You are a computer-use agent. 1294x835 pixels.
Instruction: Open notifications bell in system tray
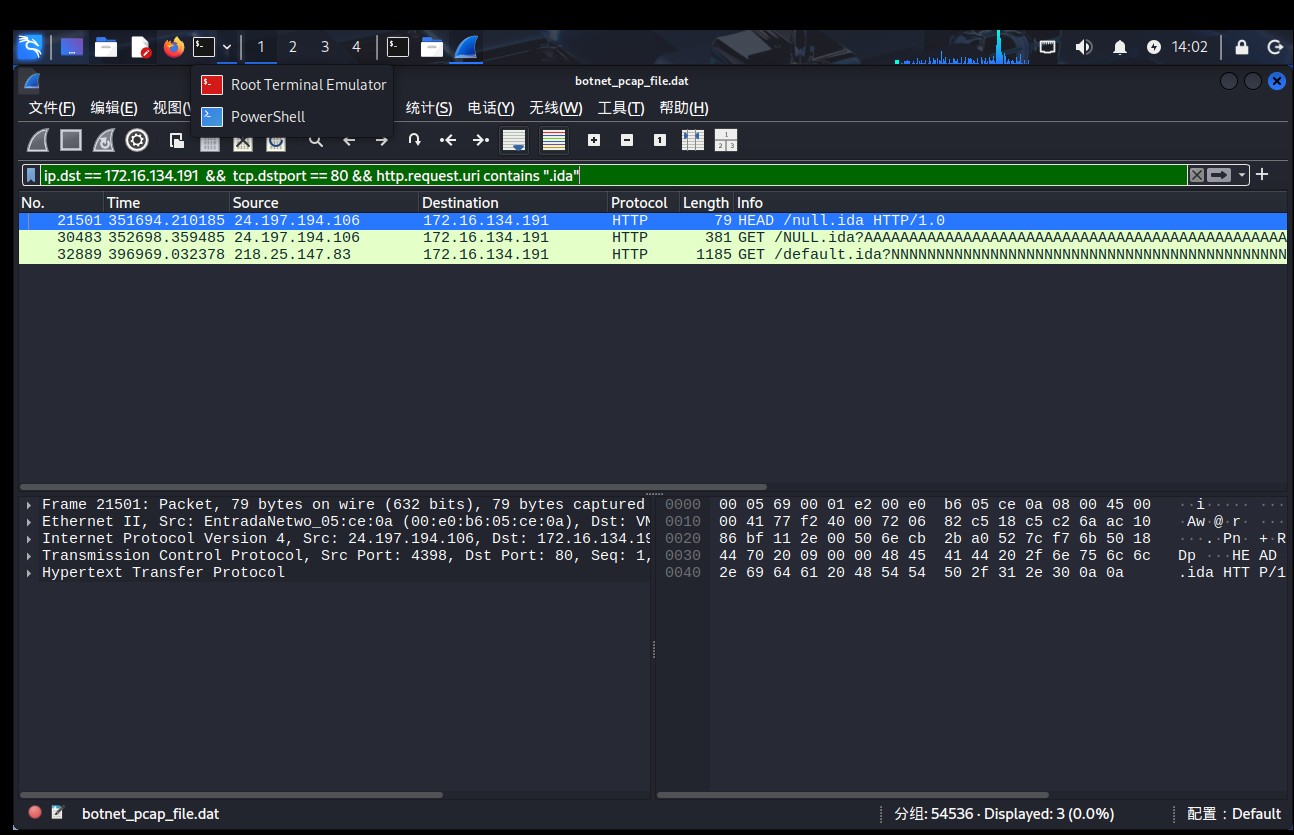point(1120,47)
